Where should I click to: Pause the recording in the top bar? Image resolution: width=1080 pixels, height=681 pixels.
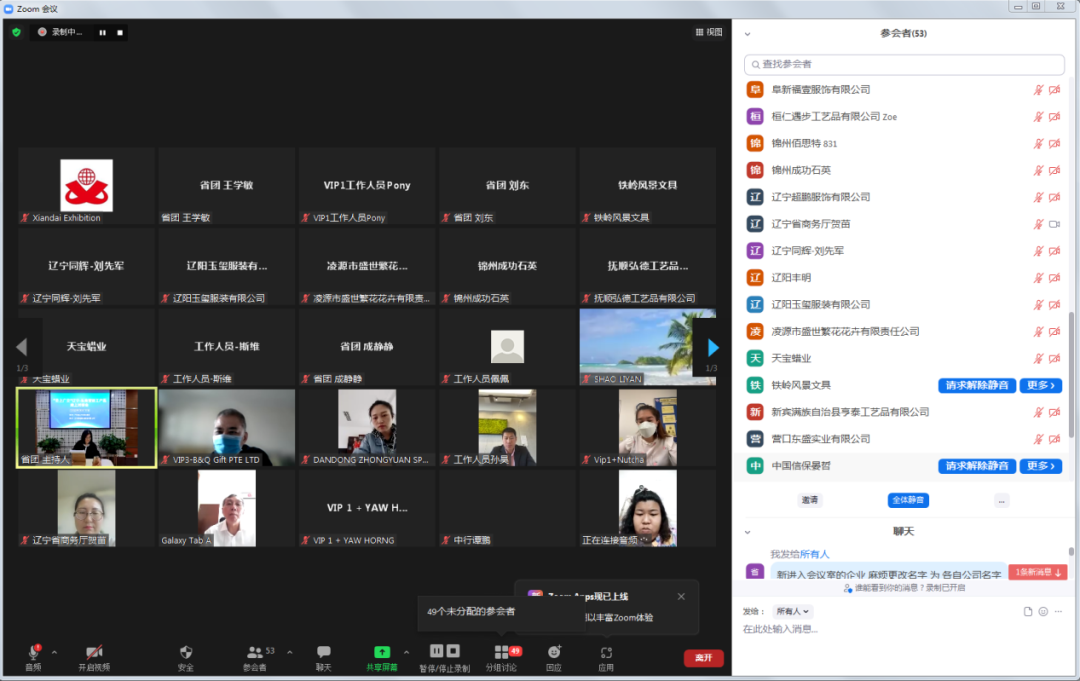(x=103, y=32)
